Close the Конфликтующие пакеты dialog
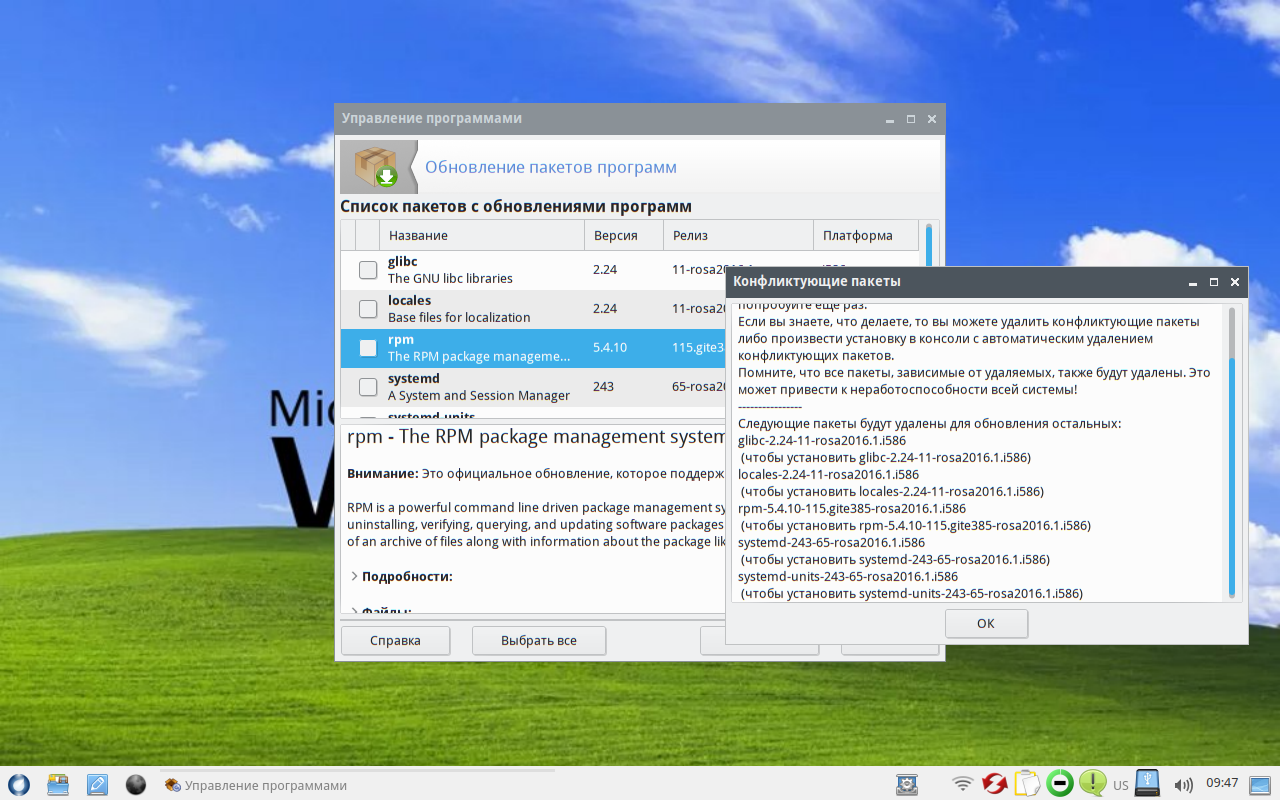The image size is (1280, 800). 1235,282
